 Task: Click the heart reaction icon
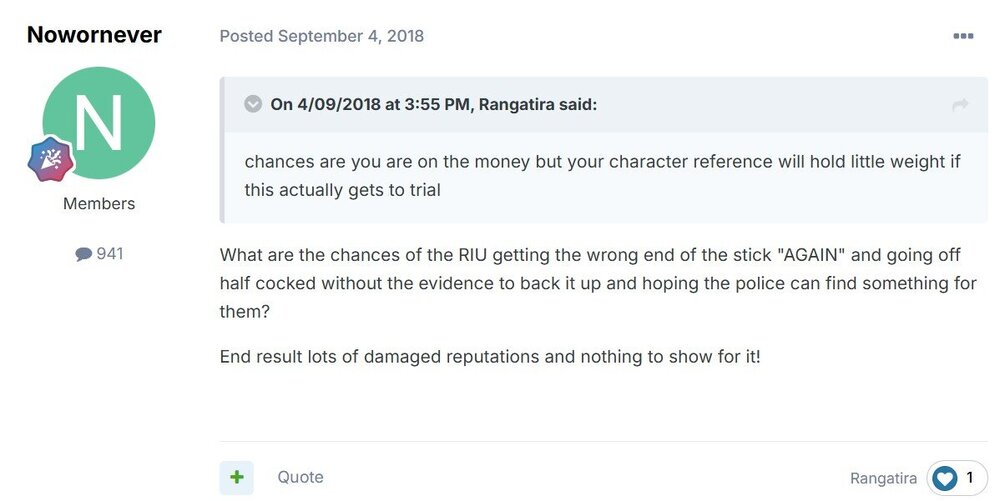pos(944,479)
